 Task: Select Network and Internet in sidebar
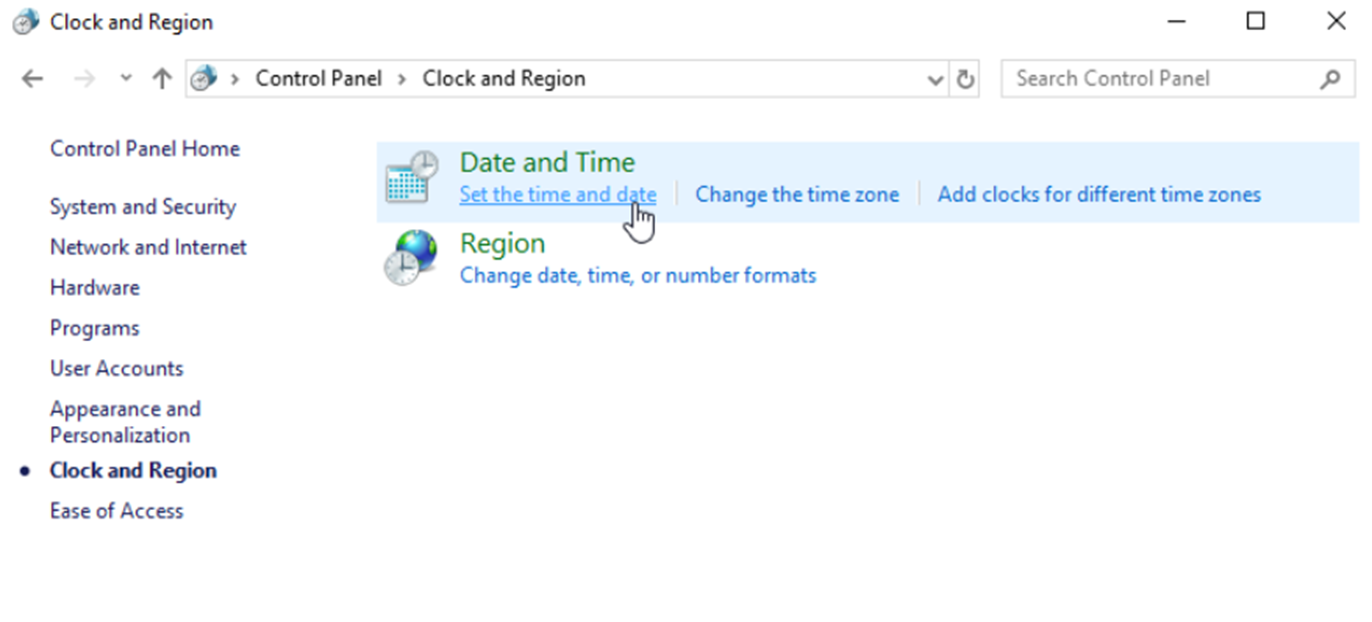(x=148, y=247)
